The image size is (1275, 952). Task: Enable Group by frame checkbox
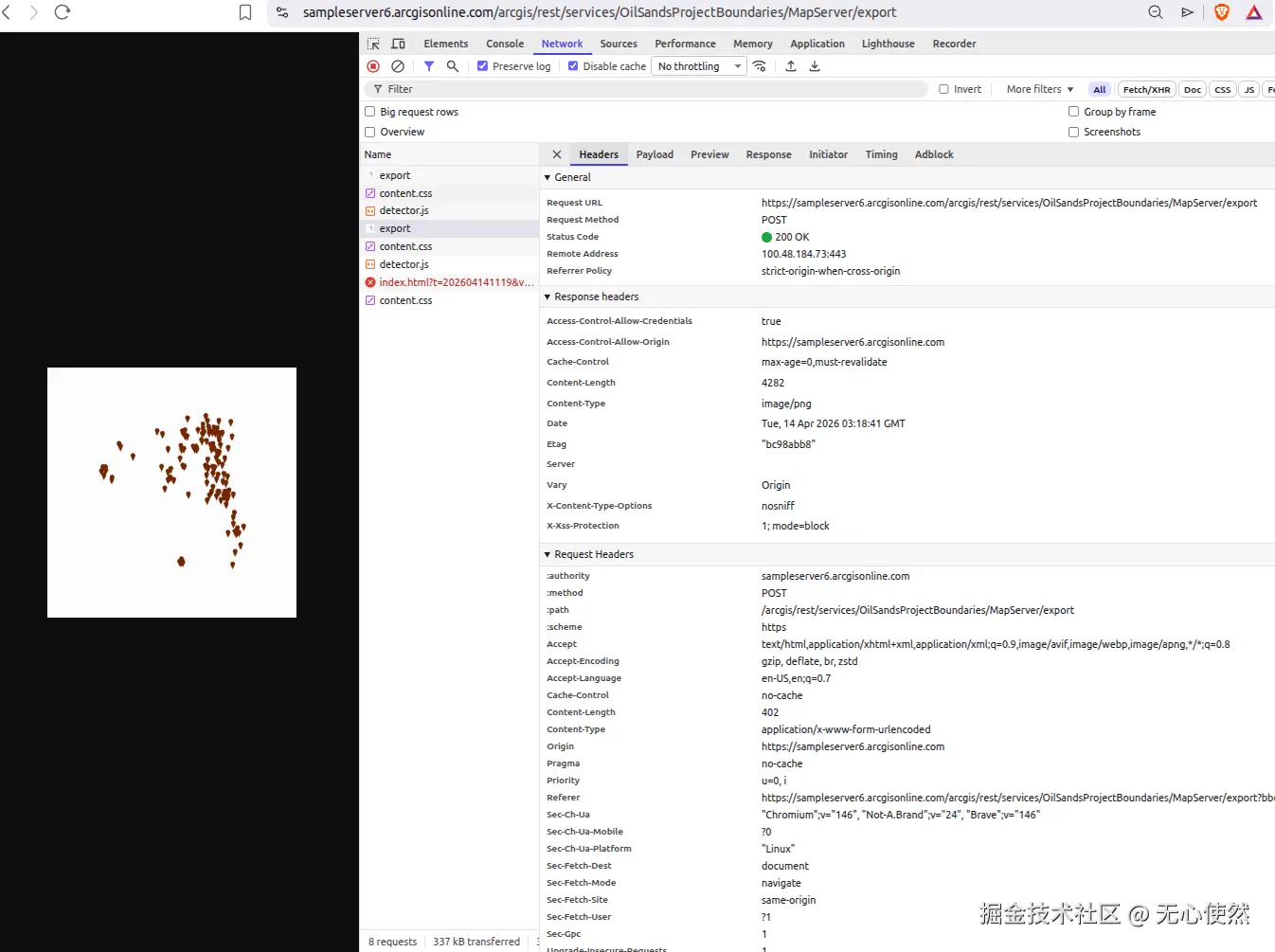(x=1074, y=112)
